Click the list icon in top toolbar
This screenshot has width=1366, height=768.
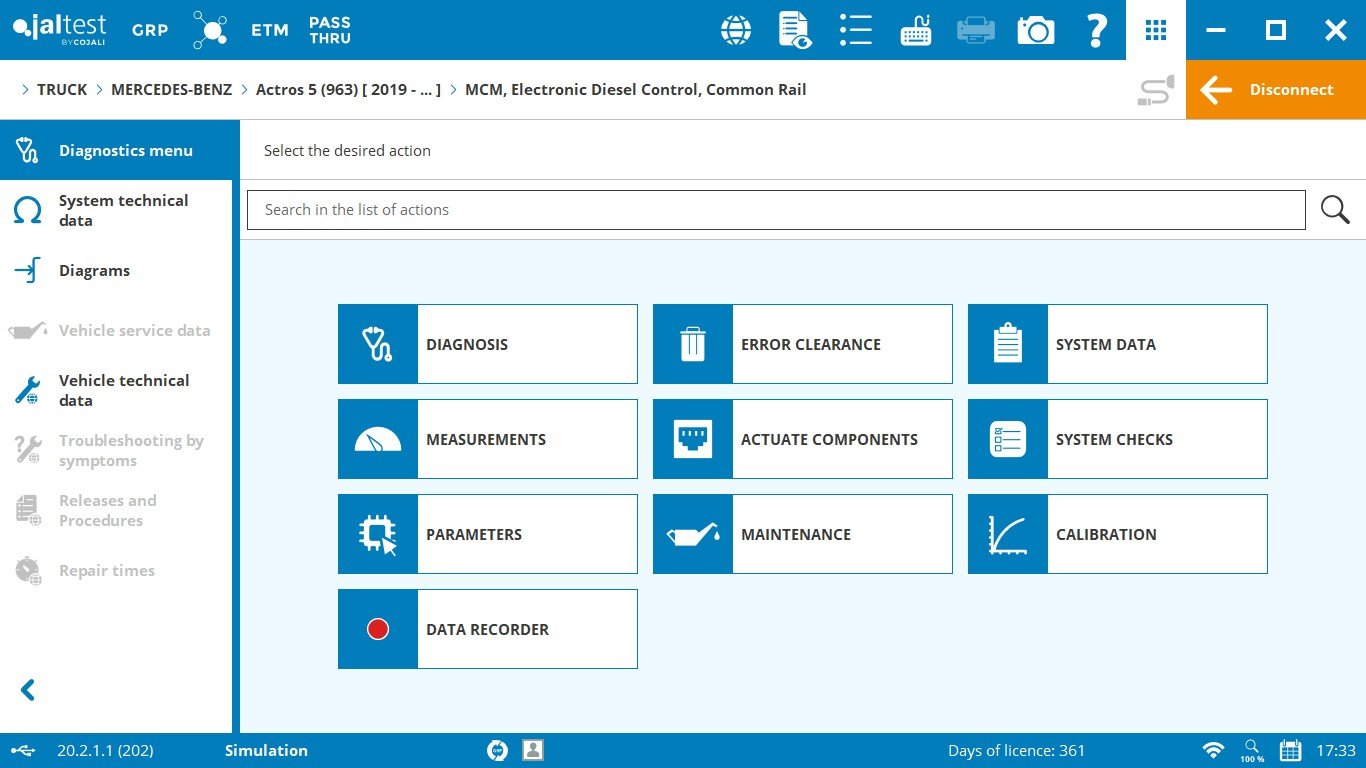855,30
